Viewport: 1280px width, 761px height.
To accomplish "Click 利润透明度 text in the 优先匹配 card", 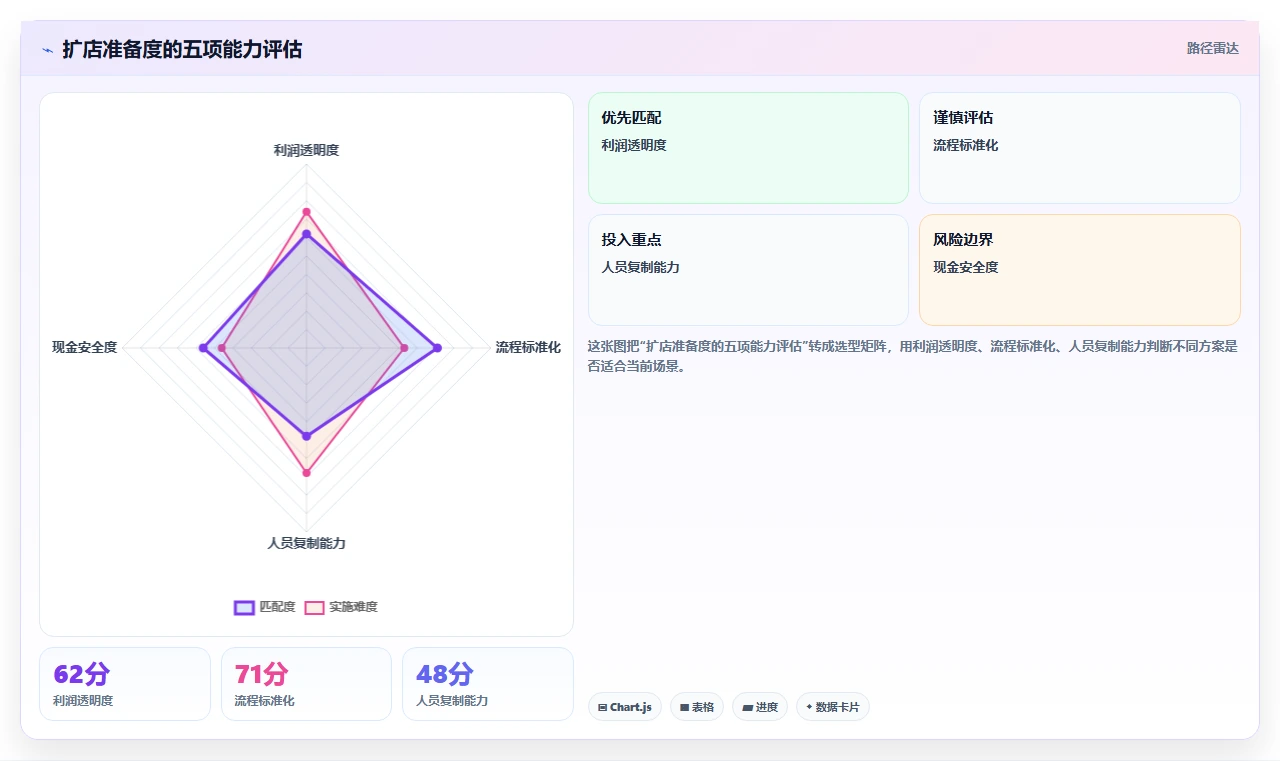I will pyautogui.click(x=634, y=145).
